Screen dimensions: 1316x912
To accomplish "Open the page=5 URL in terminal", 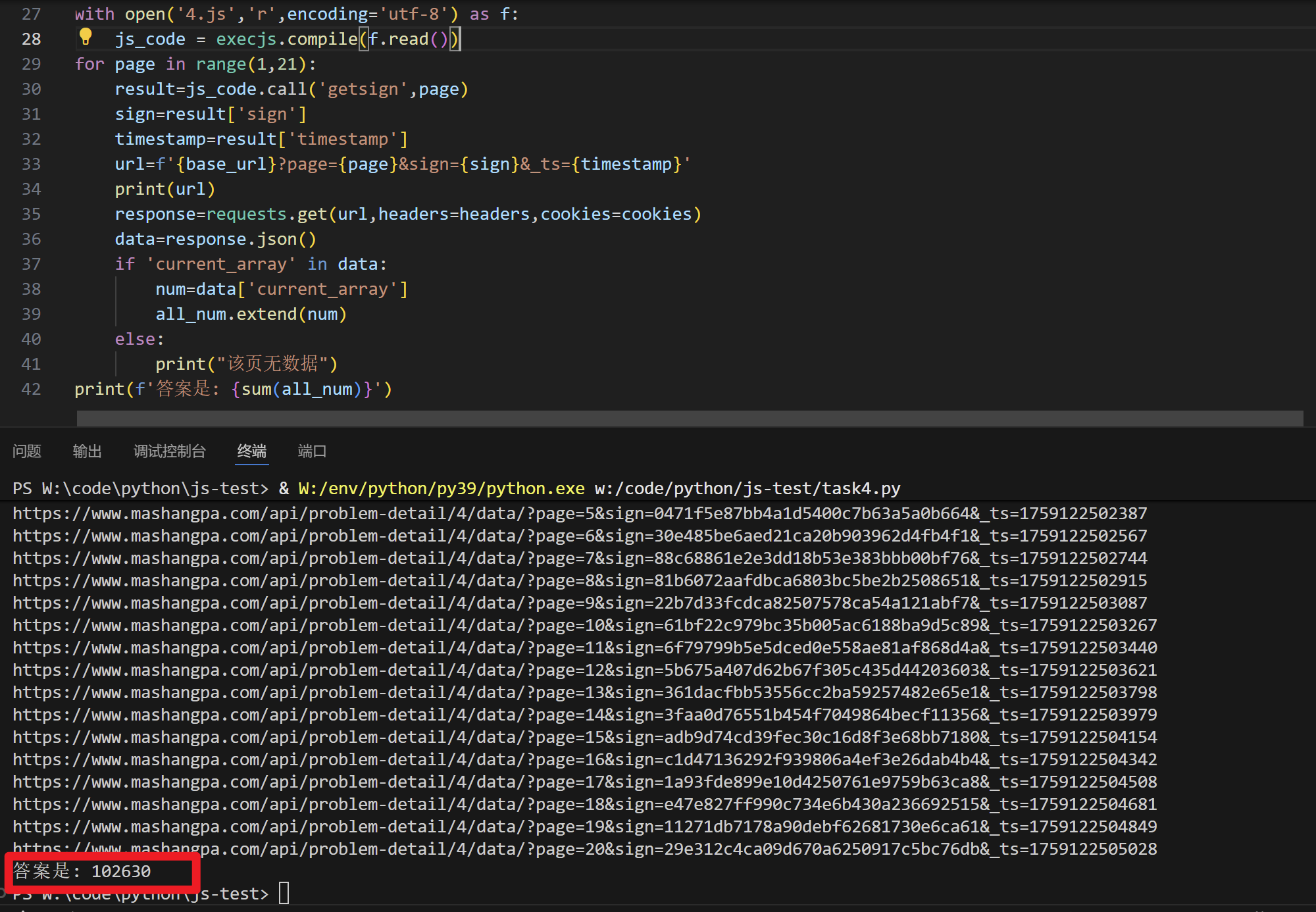I will (x=579, y=513).
